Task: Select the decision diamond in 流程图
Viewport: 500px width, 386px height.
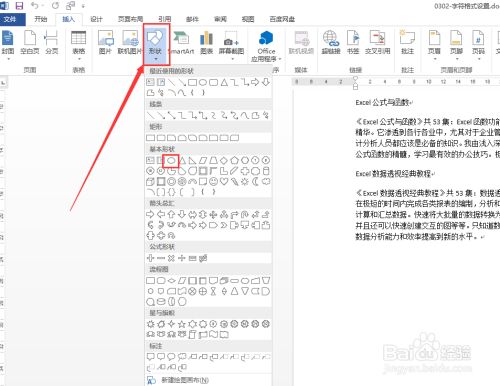Action: tap(171, 281)
